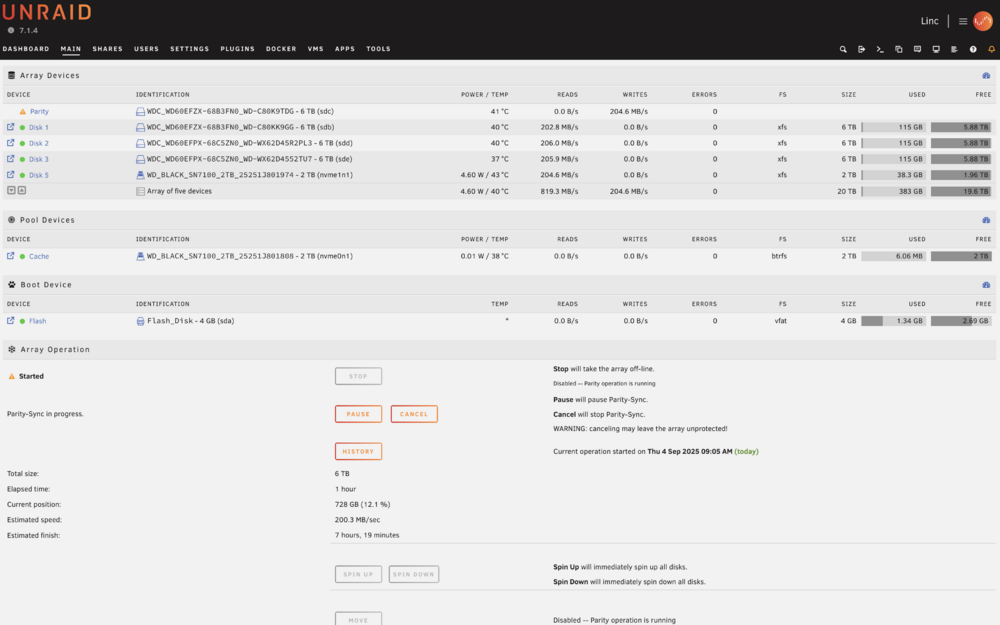Click the Stop array button

[358, 376]
